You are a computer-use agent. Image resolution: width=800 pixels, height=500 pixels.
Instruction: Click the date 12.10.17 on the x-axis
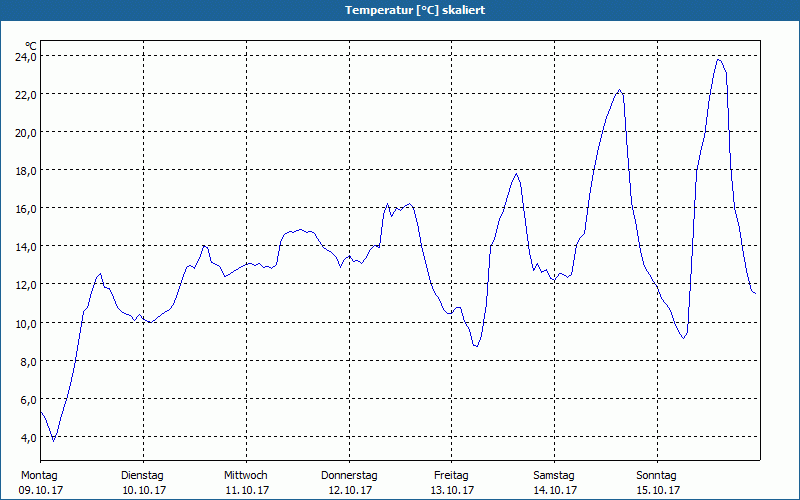[350, 490]
